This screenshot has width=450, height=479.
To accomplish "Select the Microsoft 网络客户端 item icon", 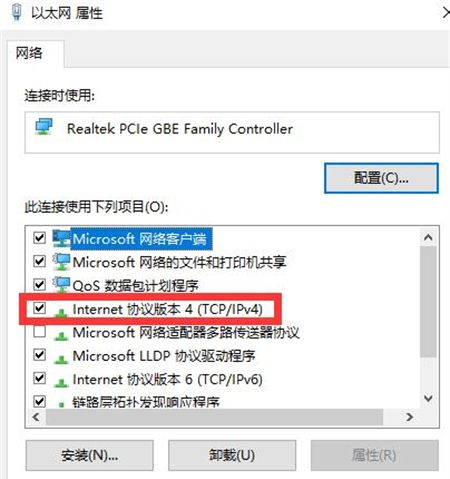I will [x=62, y=238].
